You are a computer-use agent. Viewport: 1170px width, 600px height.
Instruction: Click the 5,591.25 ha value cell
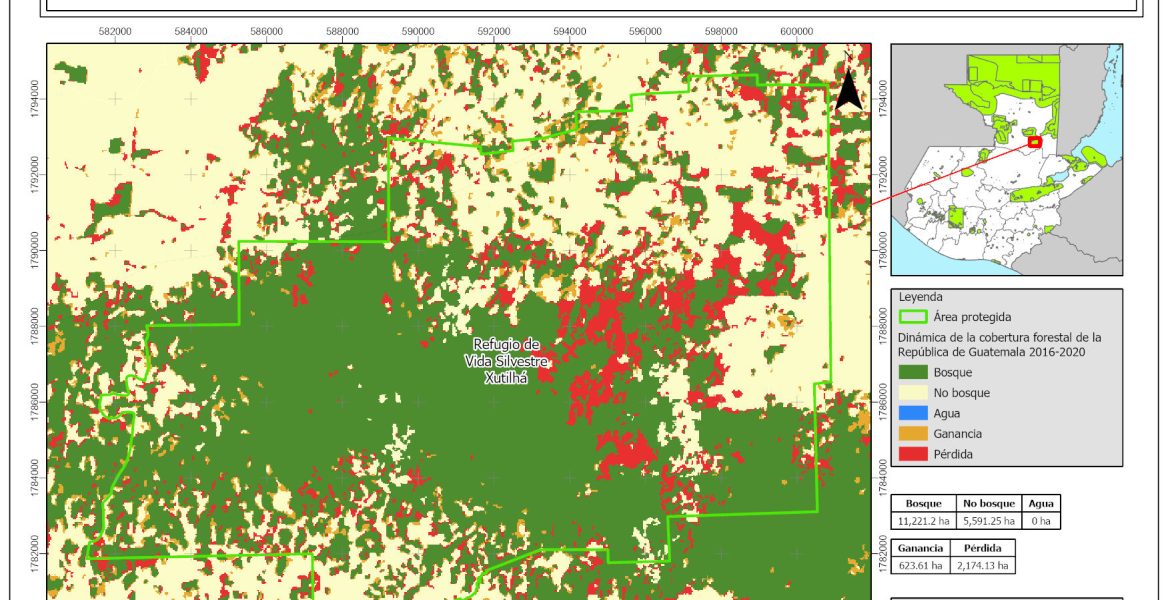[x=989, y=520]
